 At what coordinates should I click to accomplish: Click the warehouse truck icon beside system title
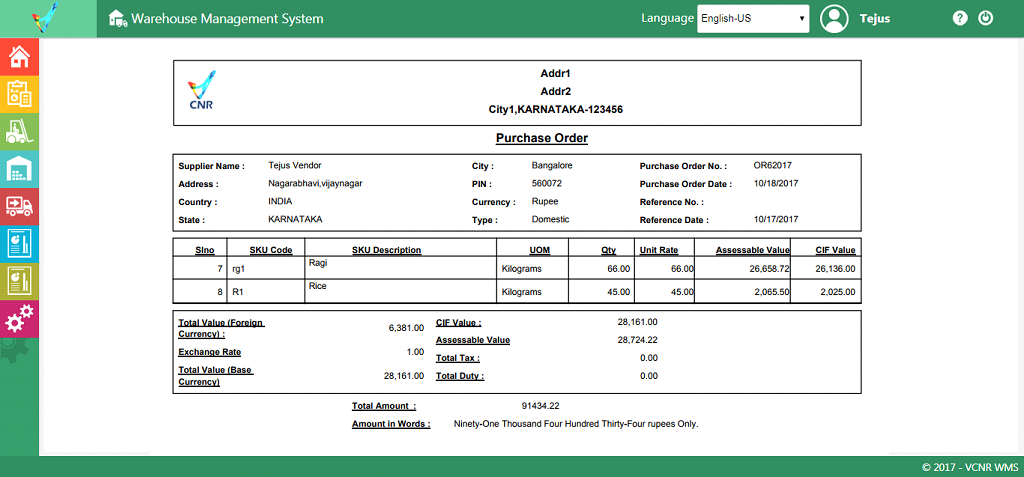click(118, 18)
